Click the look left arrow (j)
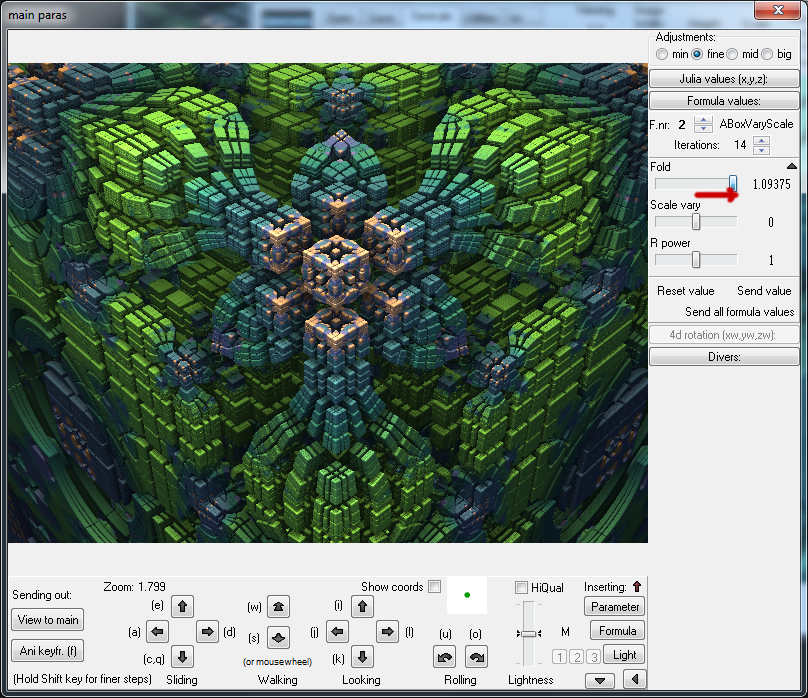Viewport: 808px width, 698px height. point(337,631)
